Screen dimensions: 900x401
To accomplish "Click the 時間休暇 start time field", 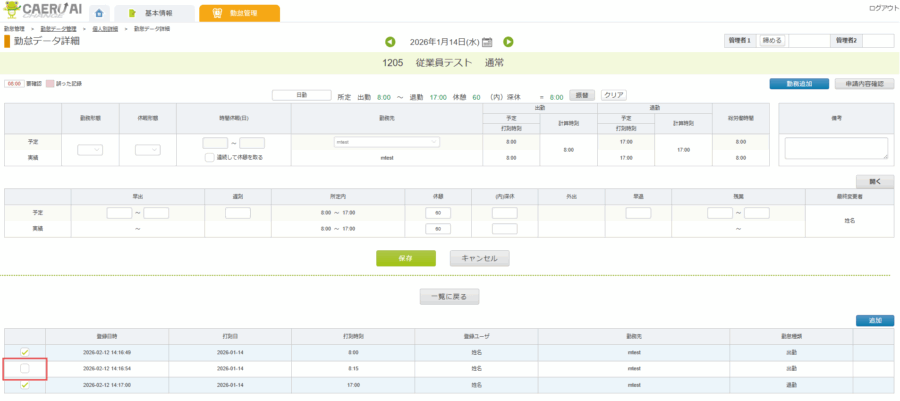I will tap(215, 143).
